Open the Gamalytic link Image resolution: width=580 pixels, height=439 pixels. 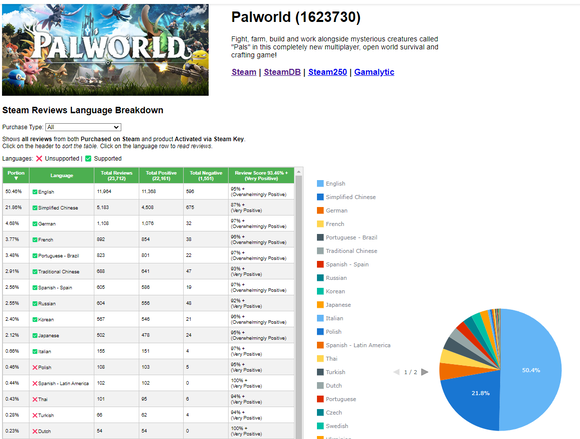click(374, 72)
